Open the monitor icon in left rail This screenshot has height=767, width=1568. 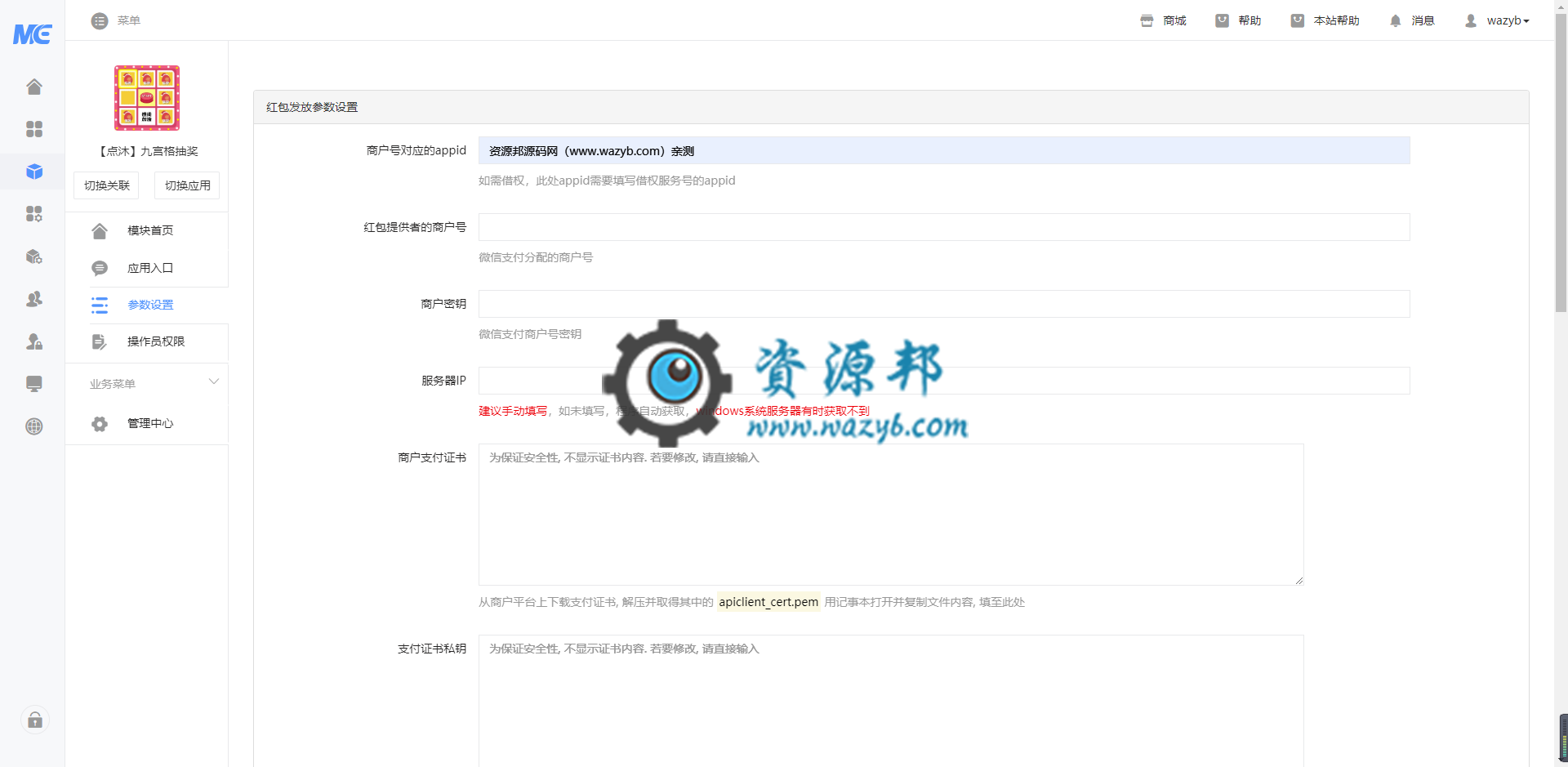[34, 384]
